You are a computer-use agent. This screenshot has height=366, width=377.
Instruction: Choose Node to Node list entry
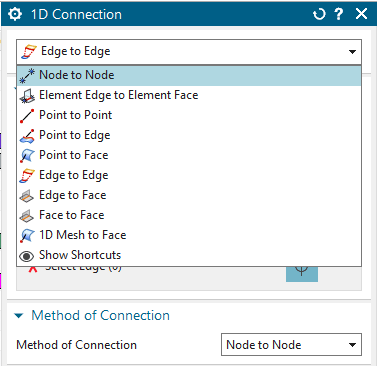click(x=189, y=75)
